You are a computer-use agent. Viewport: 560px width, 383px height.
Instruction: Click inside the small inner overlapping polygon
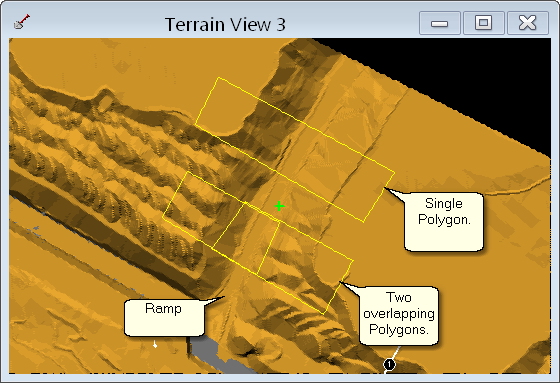(246, 238)
